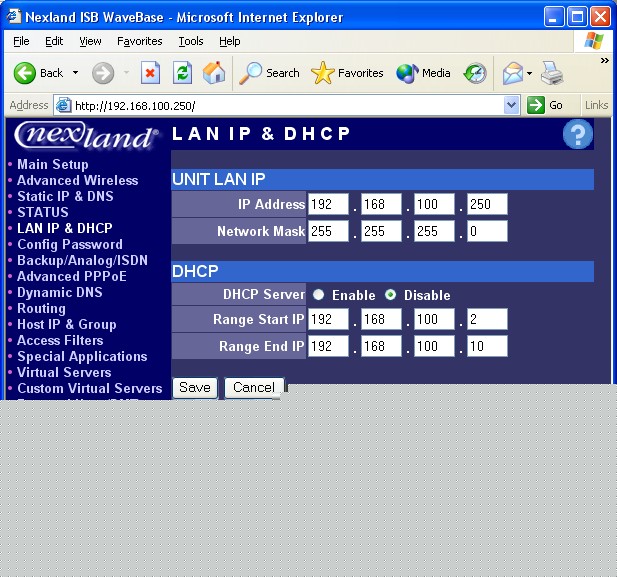
Task: Open the Media globe toolbar button
Action: [423, 73]
